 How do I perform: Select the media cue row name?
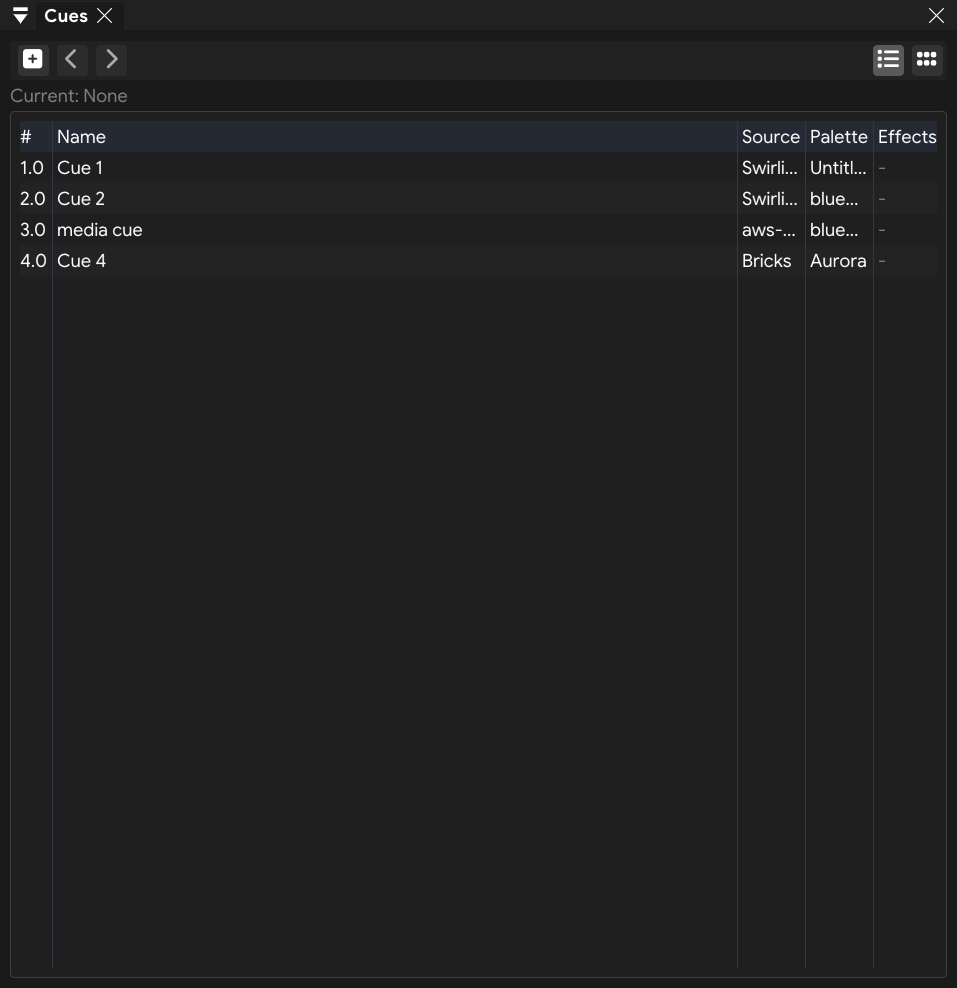[100, 229]
